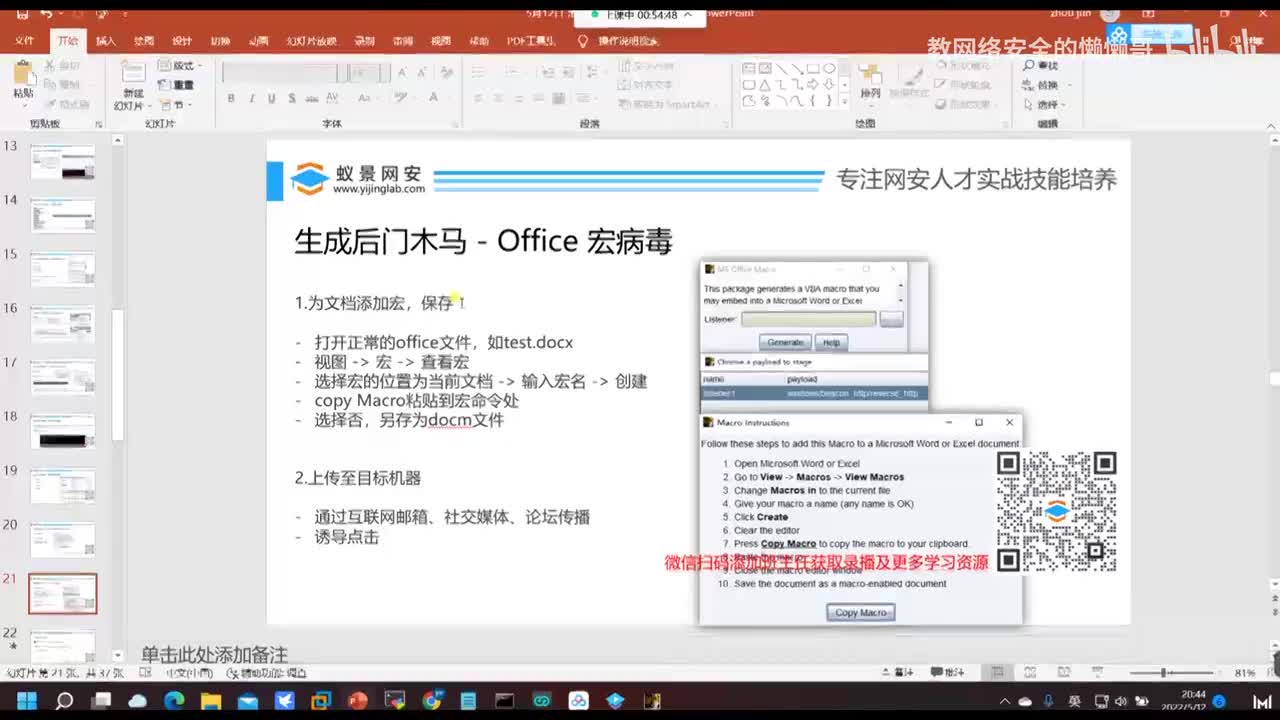This screenshot has height=720, width=1280.
Task: Click the volume icon in the system tray
Action: [1120, 701]
